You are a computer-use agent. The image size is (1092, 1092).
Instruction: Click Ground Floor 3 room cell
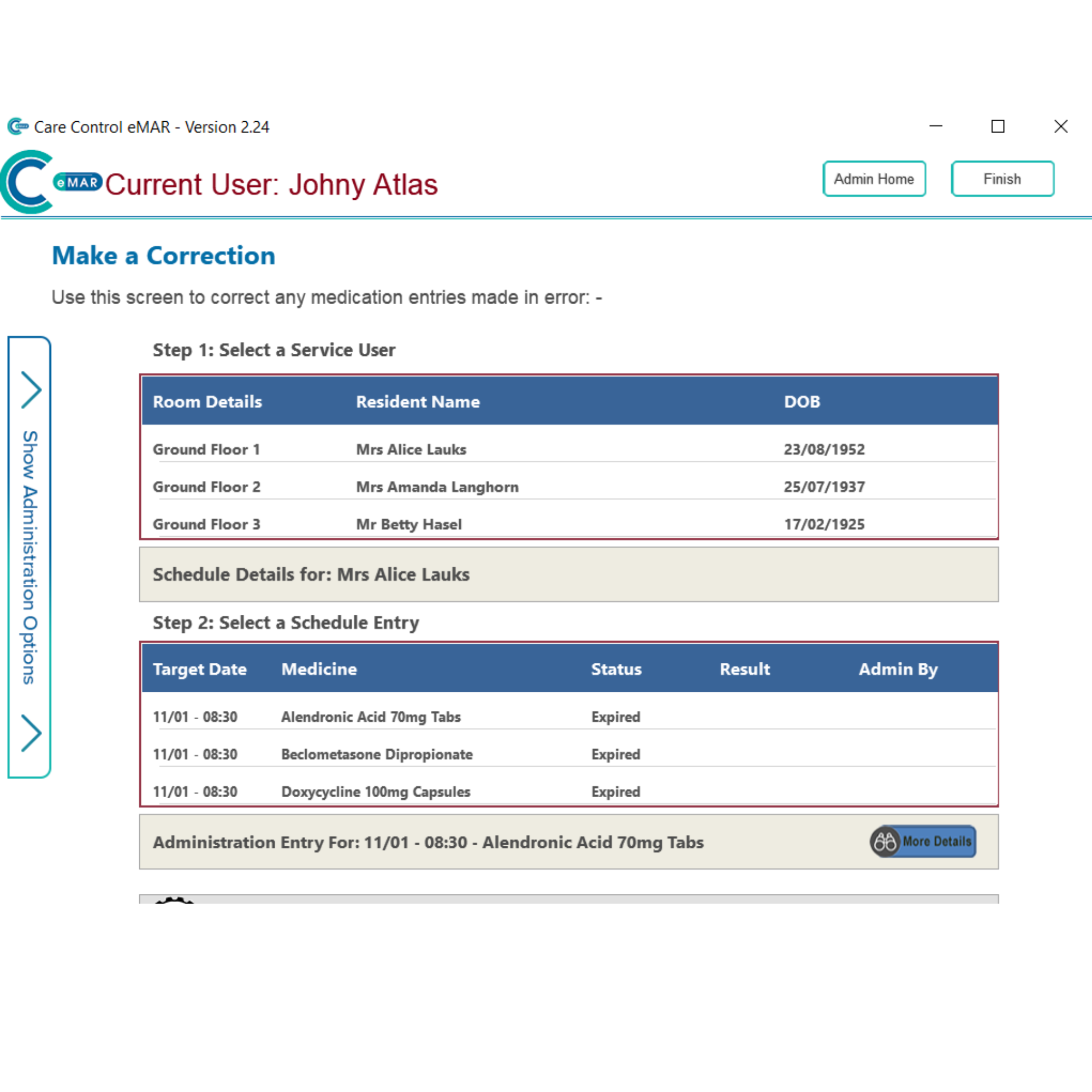[x=206, y=524]
